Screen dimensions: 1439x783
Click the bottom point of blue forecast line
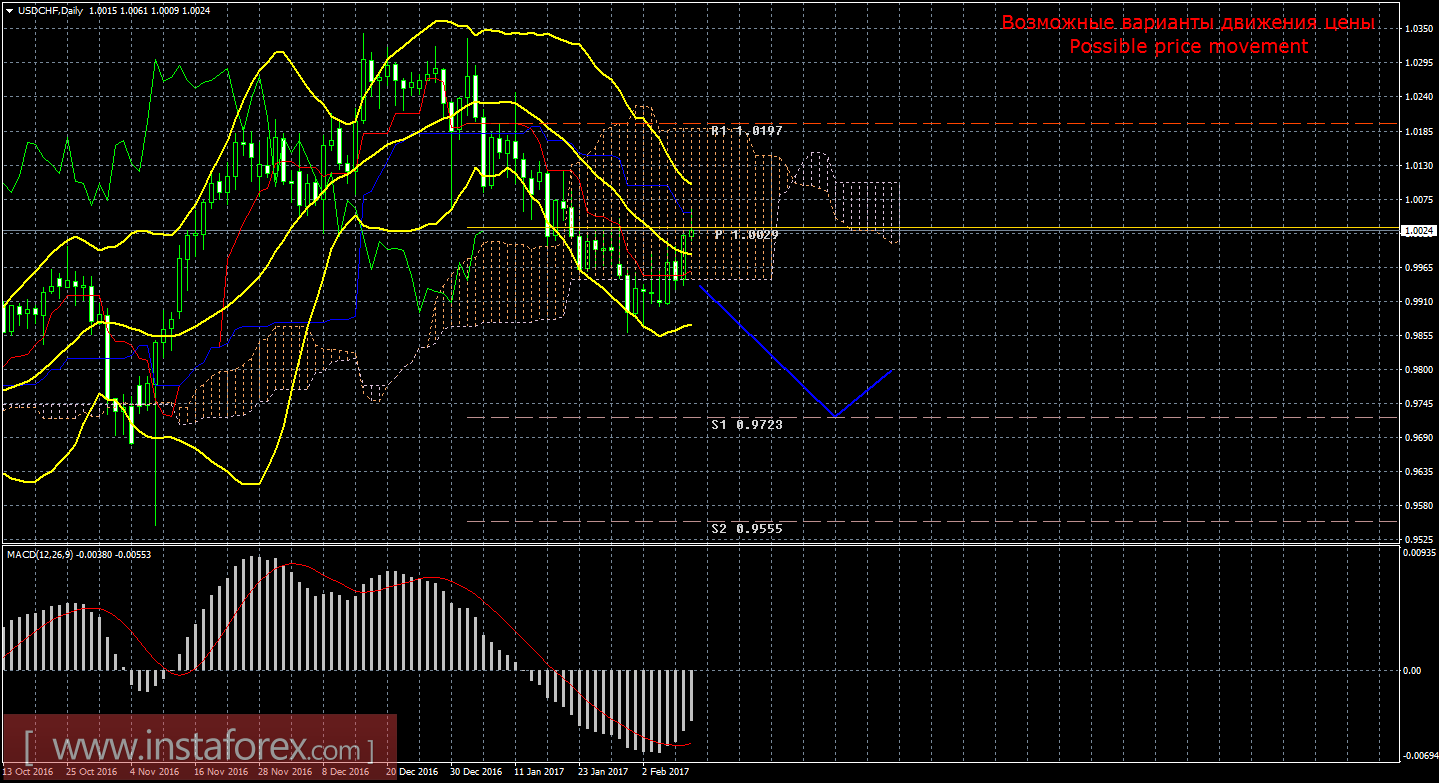tap(834, 416)
